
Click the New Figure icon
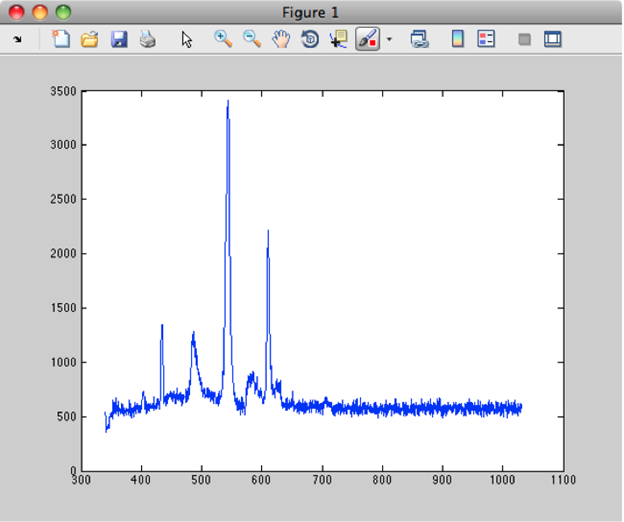tap(61, 39)
